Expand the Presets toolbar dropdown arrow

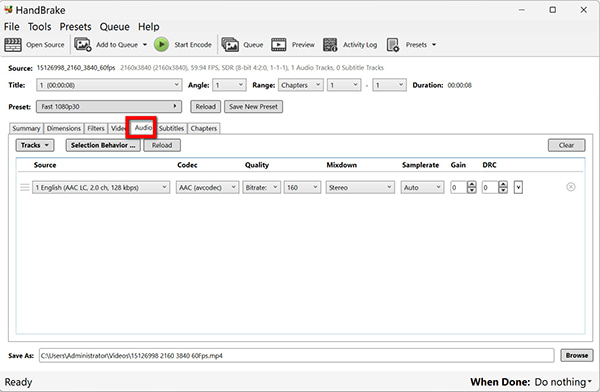click(x=434, y=45)
